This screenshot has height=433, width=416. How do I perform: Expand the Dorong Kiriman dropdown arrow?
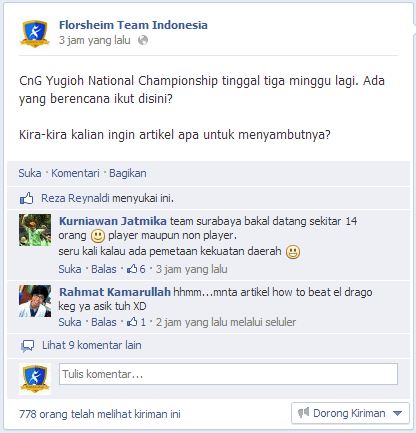point(397,413)
